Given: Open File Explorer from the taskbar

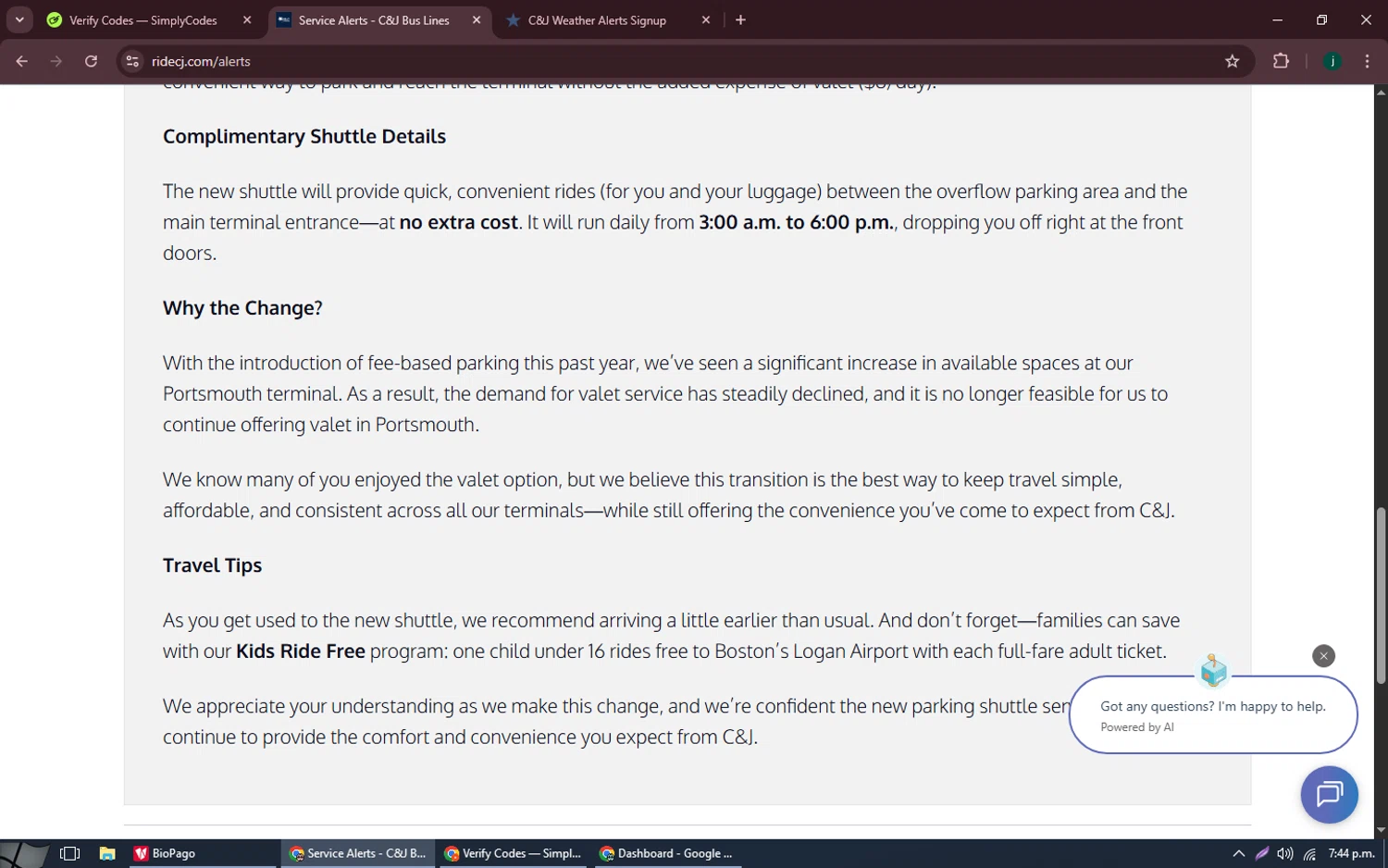Looking at the screenshot, I should point(107,853).
